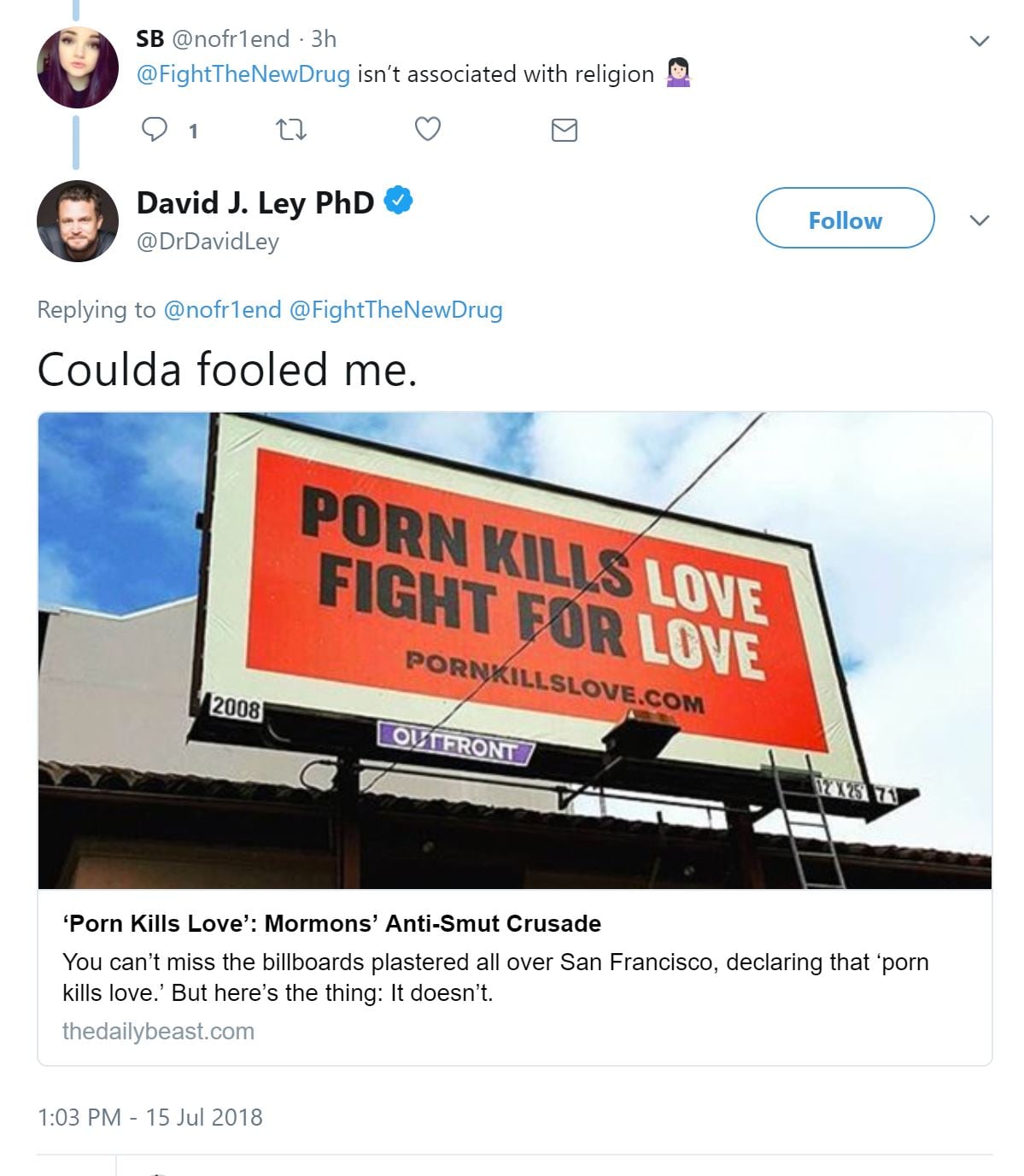Click the thedailybeast.com source link
The width and height of the screenshot is (1024, 1176).
click(x=158, y=1031)
